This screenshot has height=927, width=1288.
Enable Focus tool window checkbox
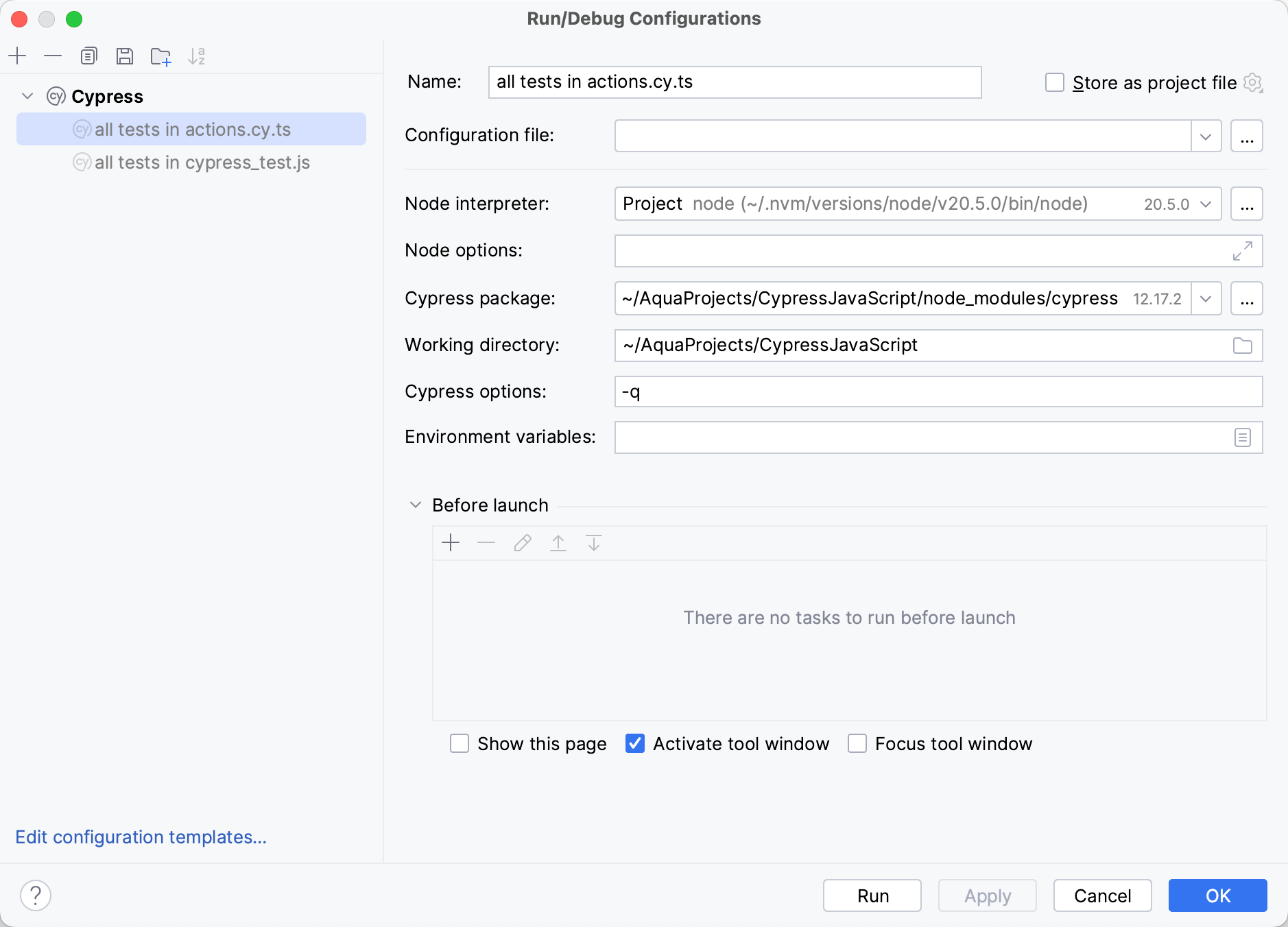857,743
